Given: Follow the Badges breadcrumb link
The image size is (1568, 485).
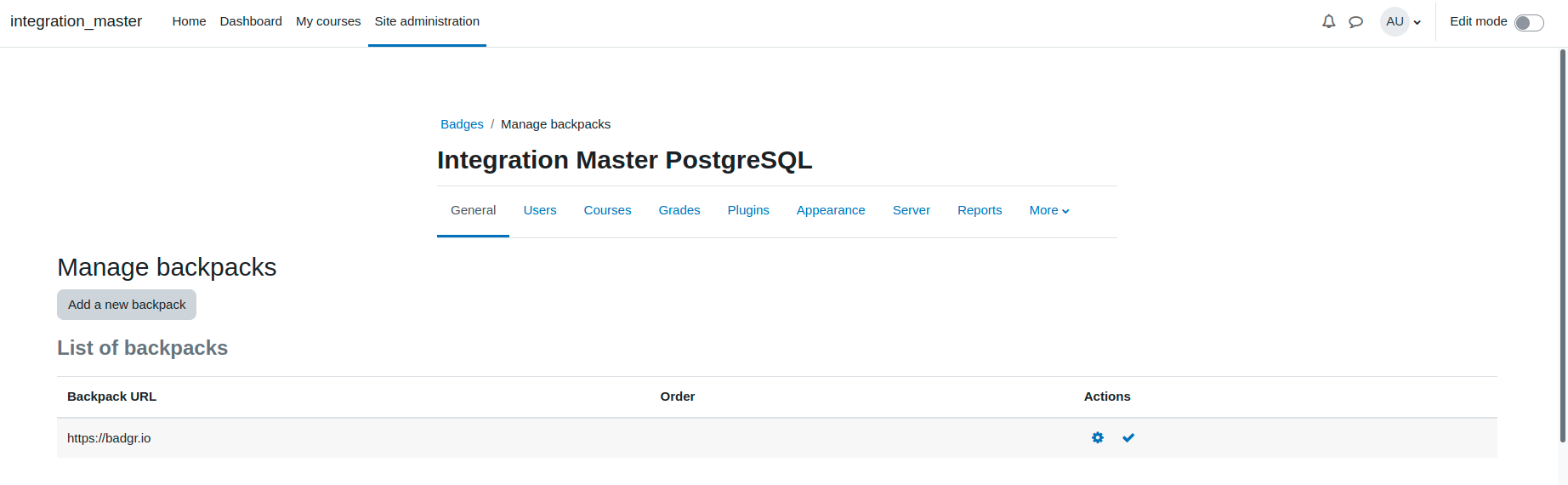Looking at the screenshot, I should (x=462, y=124).
